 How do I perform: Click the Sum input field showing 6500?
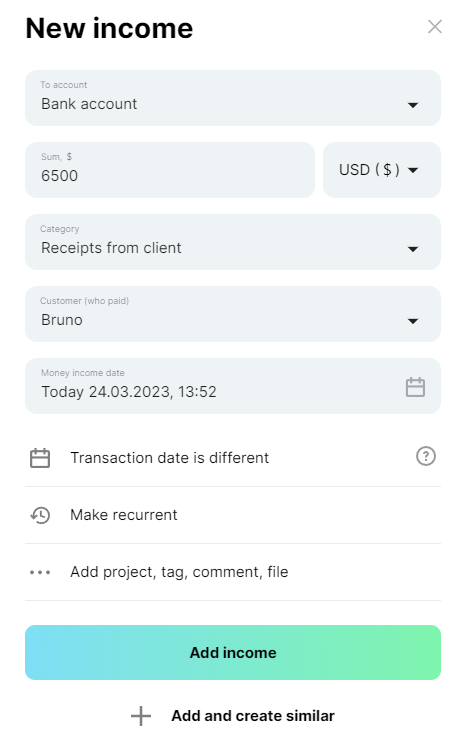[x=170, y=170]
